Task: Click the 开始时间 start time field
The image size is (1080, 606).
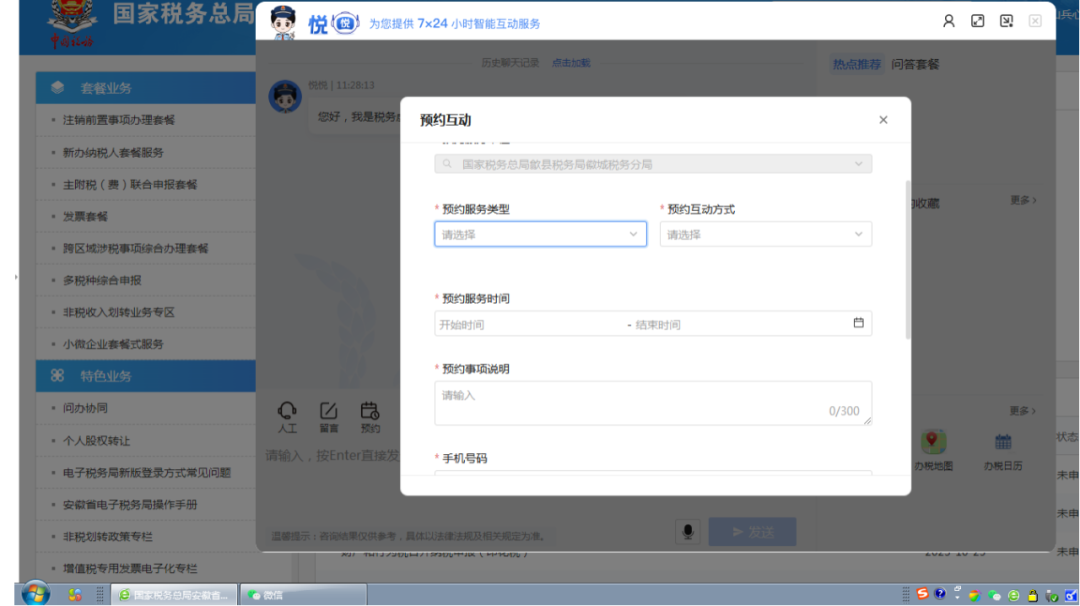Action: pos(529,324)
